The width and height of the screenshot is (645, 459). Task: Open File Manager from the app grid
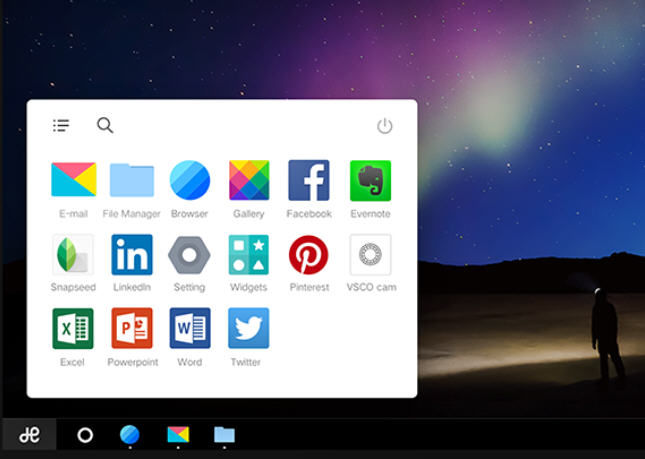tap(132, 180)
